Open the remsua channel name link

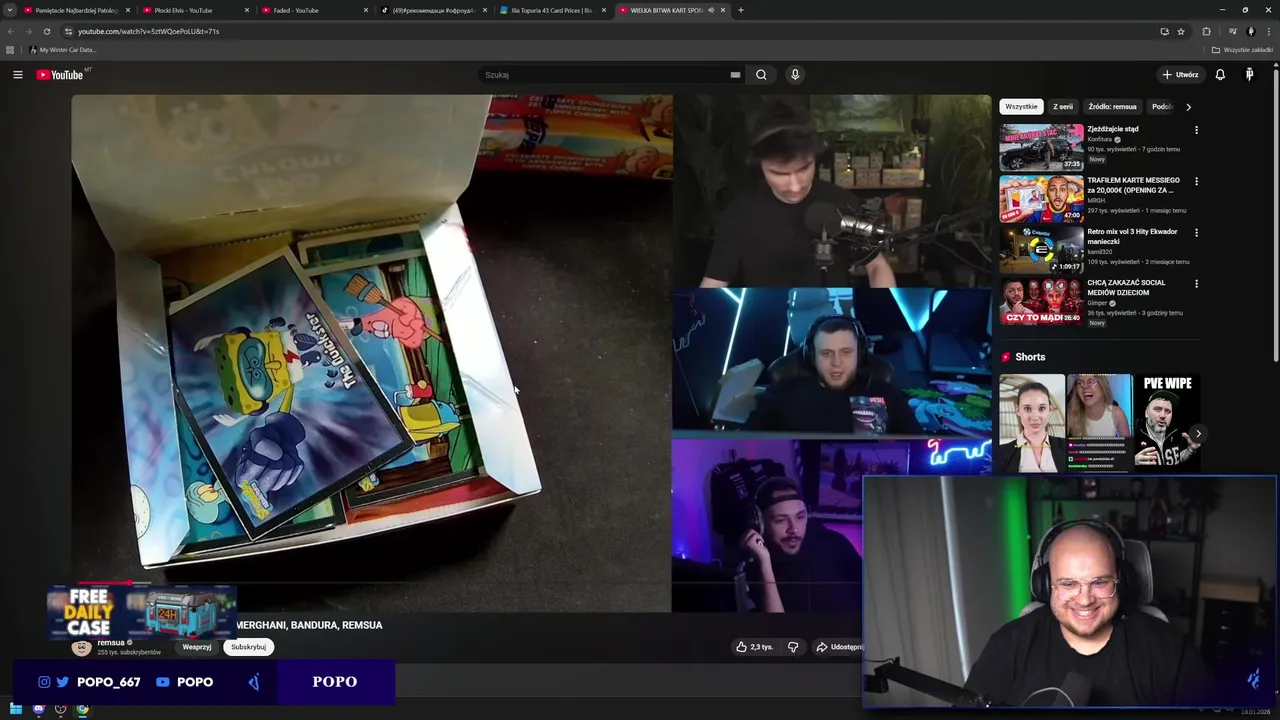pyautogui.click(x=111, y=643)
